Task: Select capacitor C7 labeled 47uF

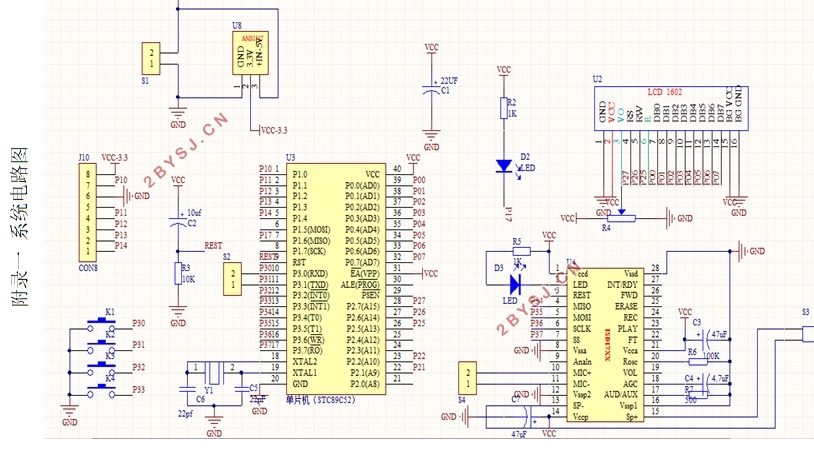Action: pos(526,417)
